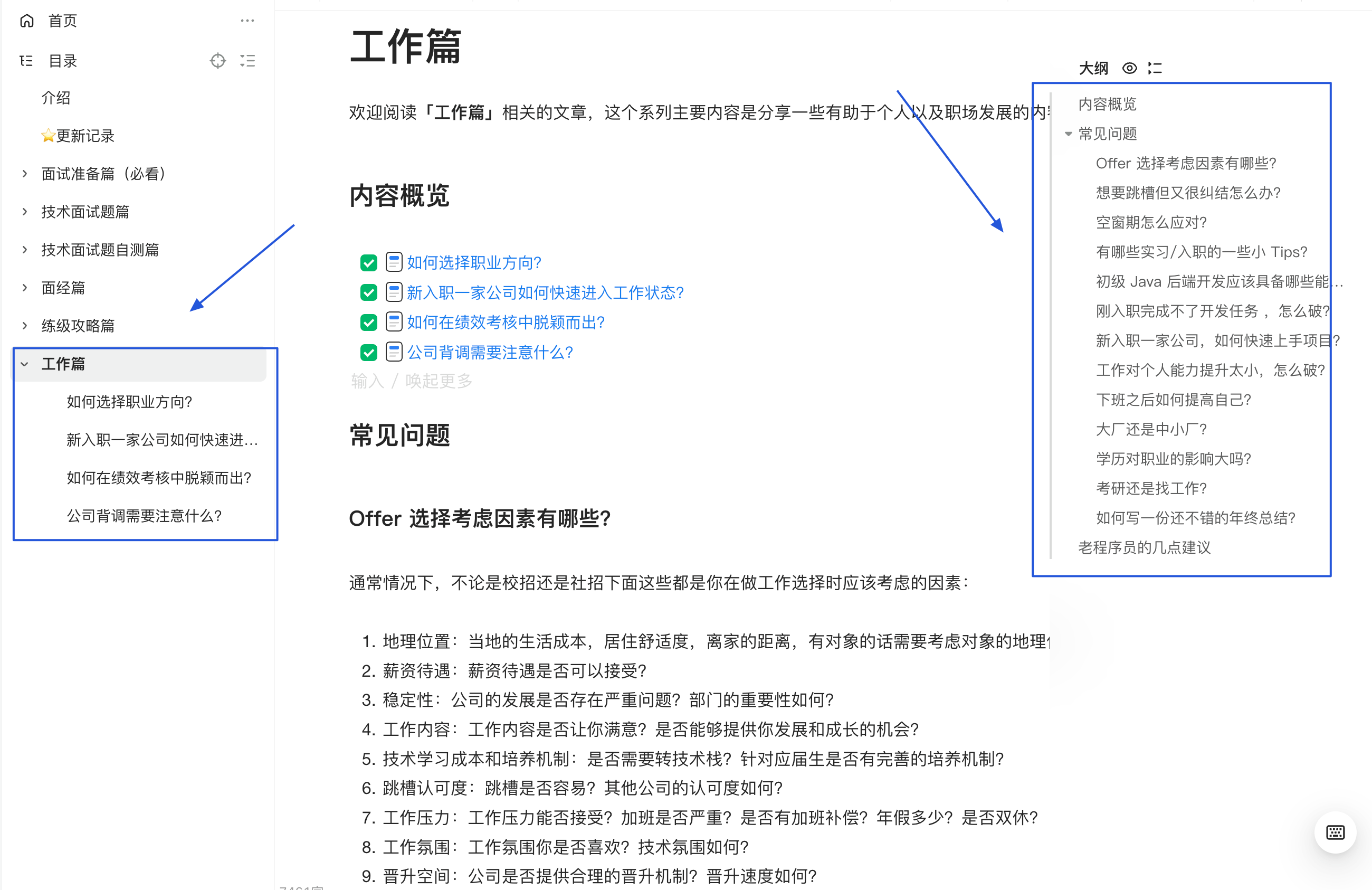Open the 目录 tree view icon
Image resolution: width=1372 pixels, height=890 pixels.
click(x=25, y=61)
